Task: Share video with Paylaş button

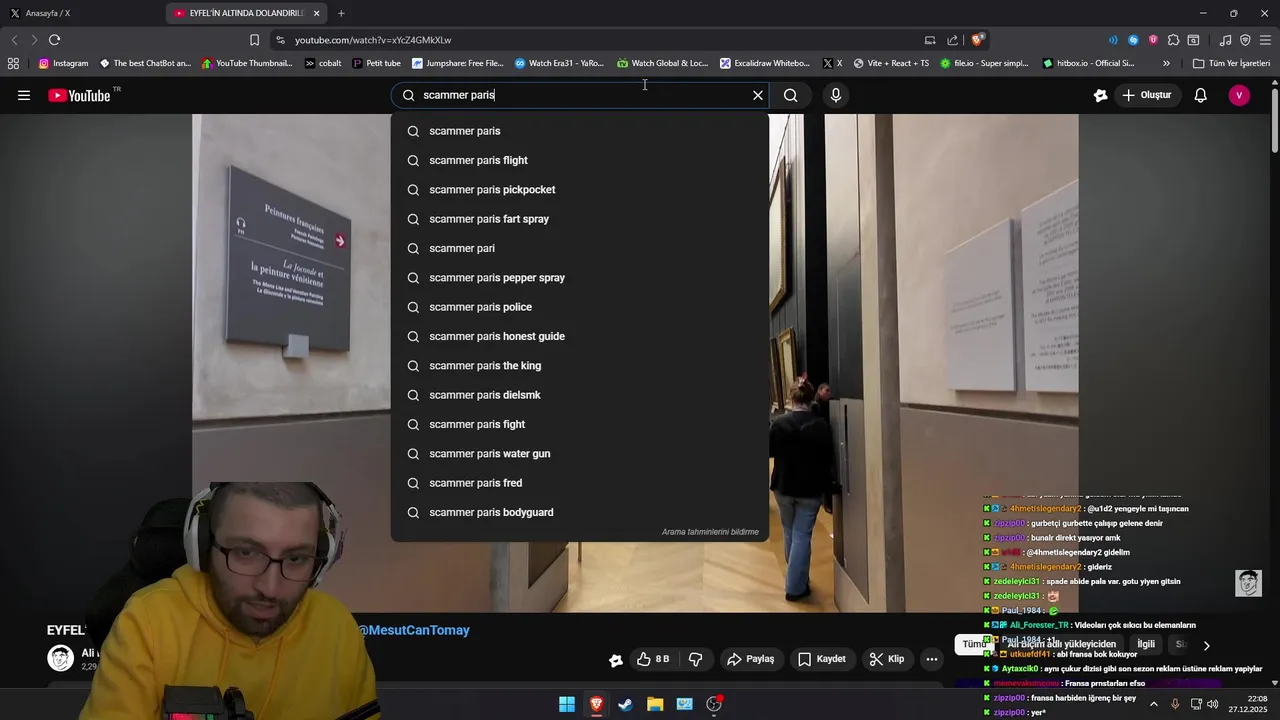Action: [750, 659]
